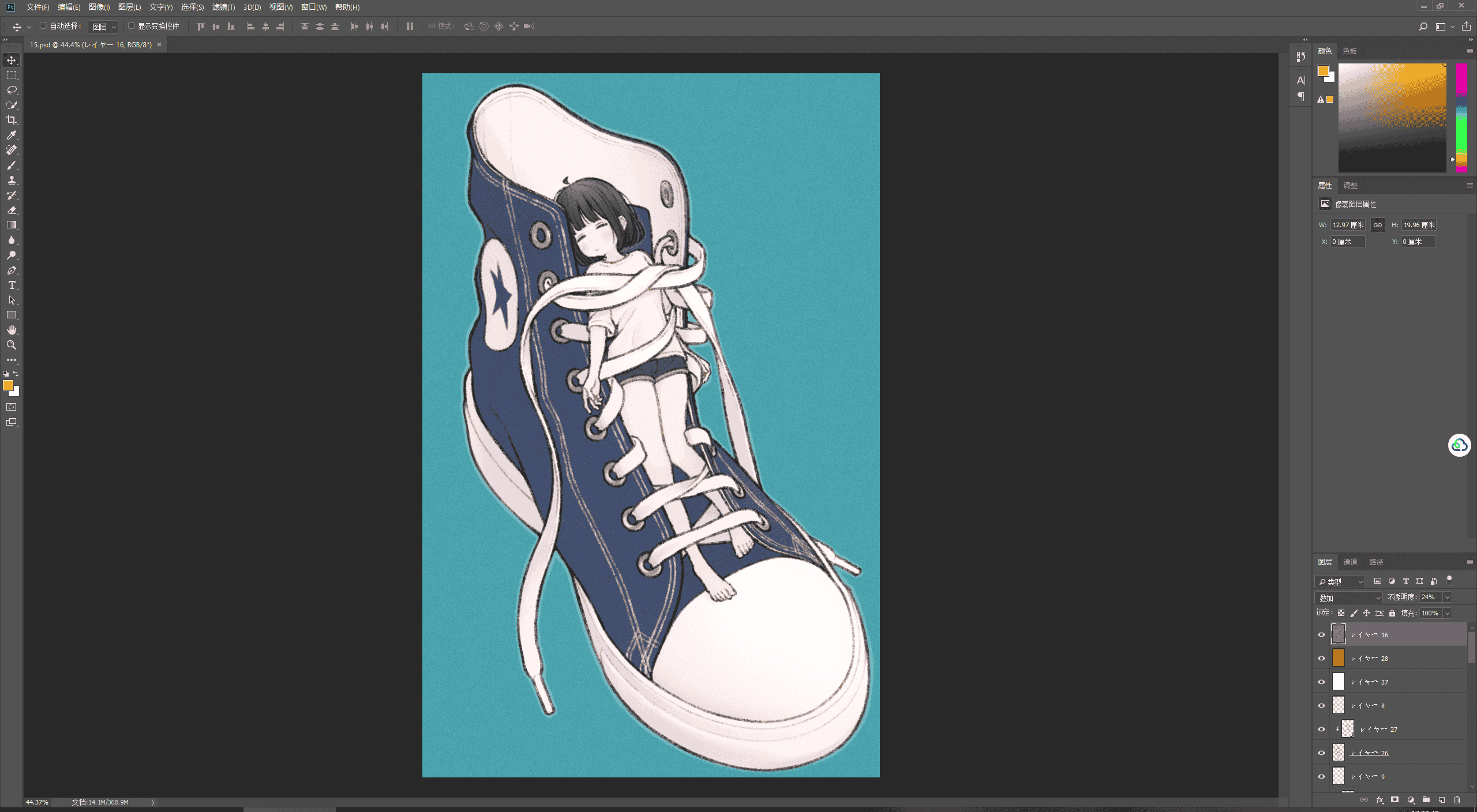Select the レイヤー 28 layer thumbnail
This screenshot has width=1477, height=812.
pyautogui.click(x=1339, y=658)
